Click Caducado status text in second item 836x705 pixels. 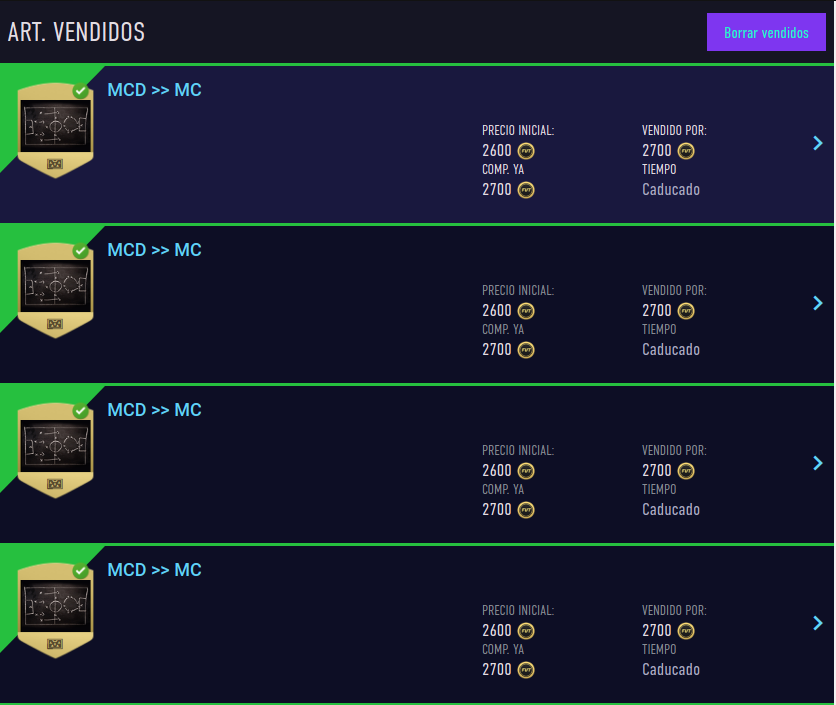[x=671, y=350]
